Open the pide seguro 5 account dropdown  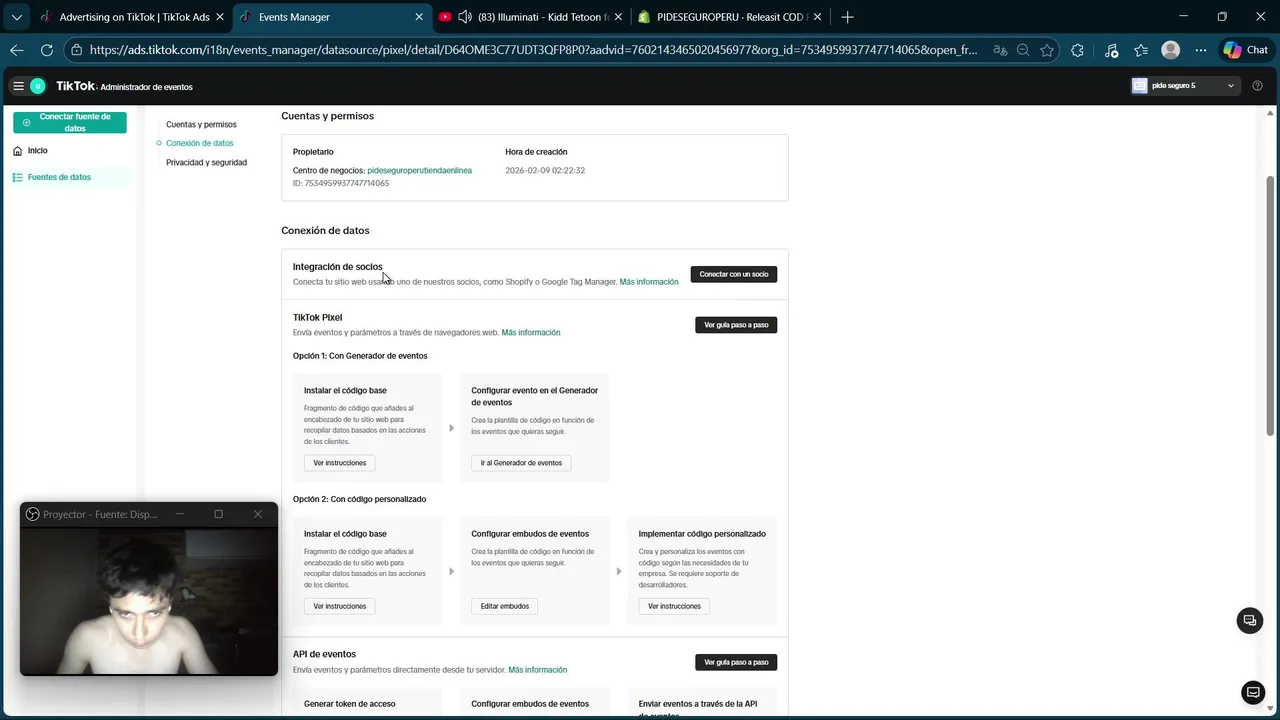(1184, 86)
